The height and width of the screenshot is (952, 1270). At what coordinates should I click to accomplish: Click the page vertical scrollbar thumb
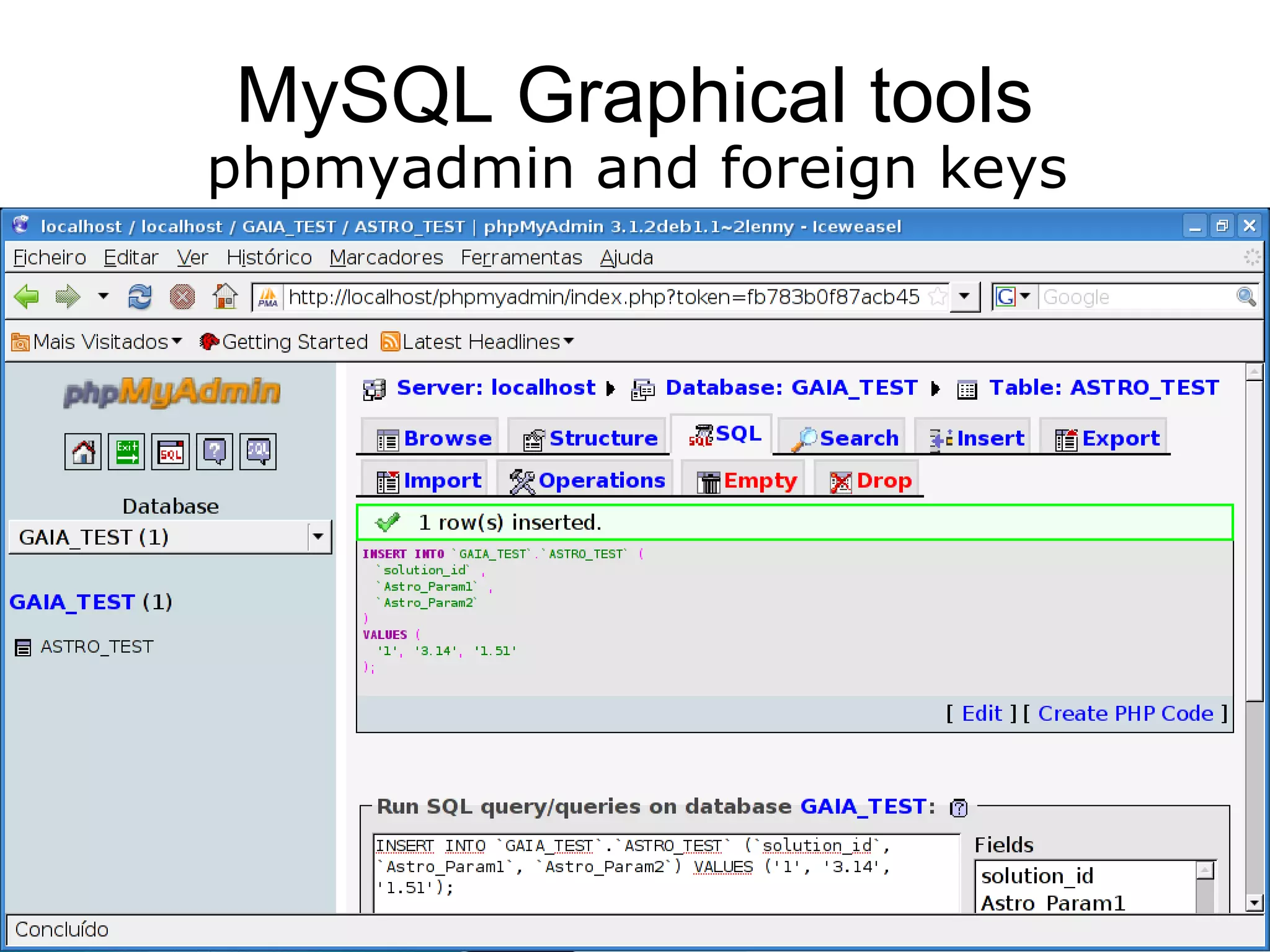click(1254, 541)
